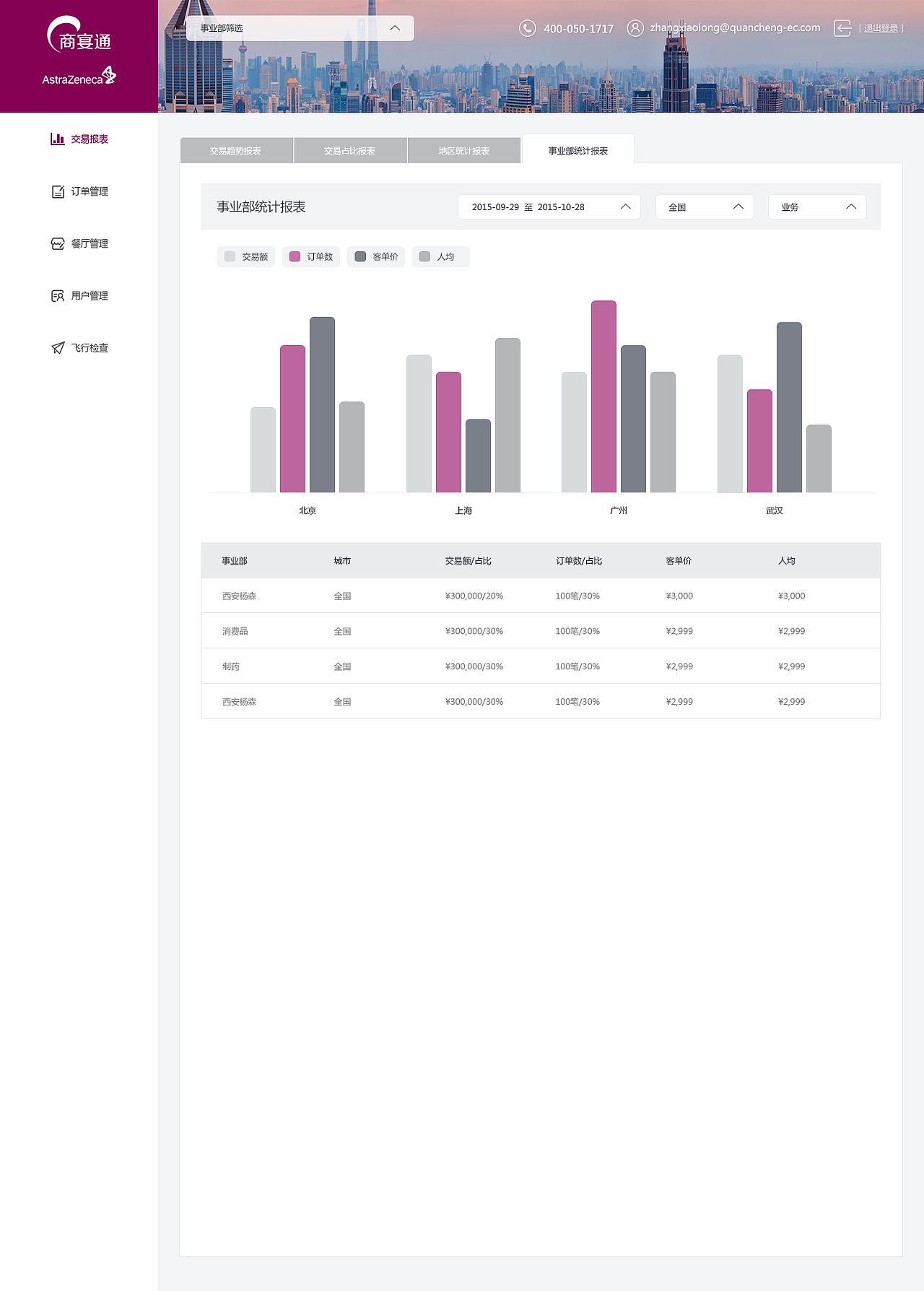Click the email zhangxiaolong@quancheng-ec.com
924x1291 pixels.
tap(735, 27)
